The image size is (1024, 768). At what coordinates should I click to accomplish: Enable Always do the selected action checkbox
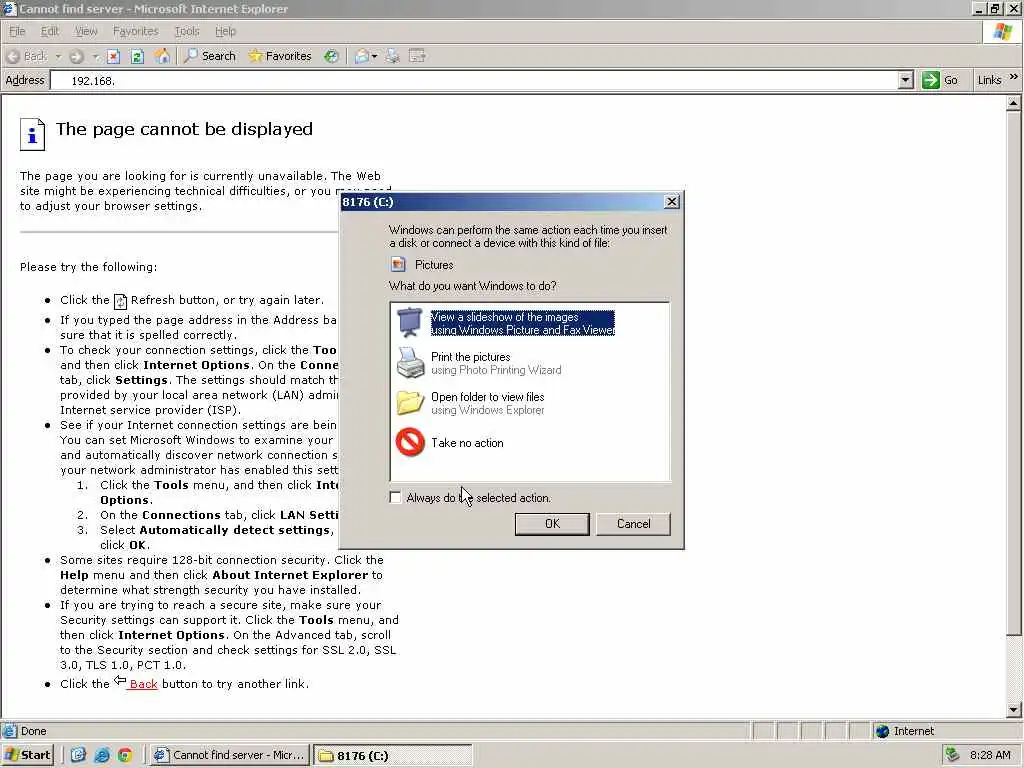(395, 498)
